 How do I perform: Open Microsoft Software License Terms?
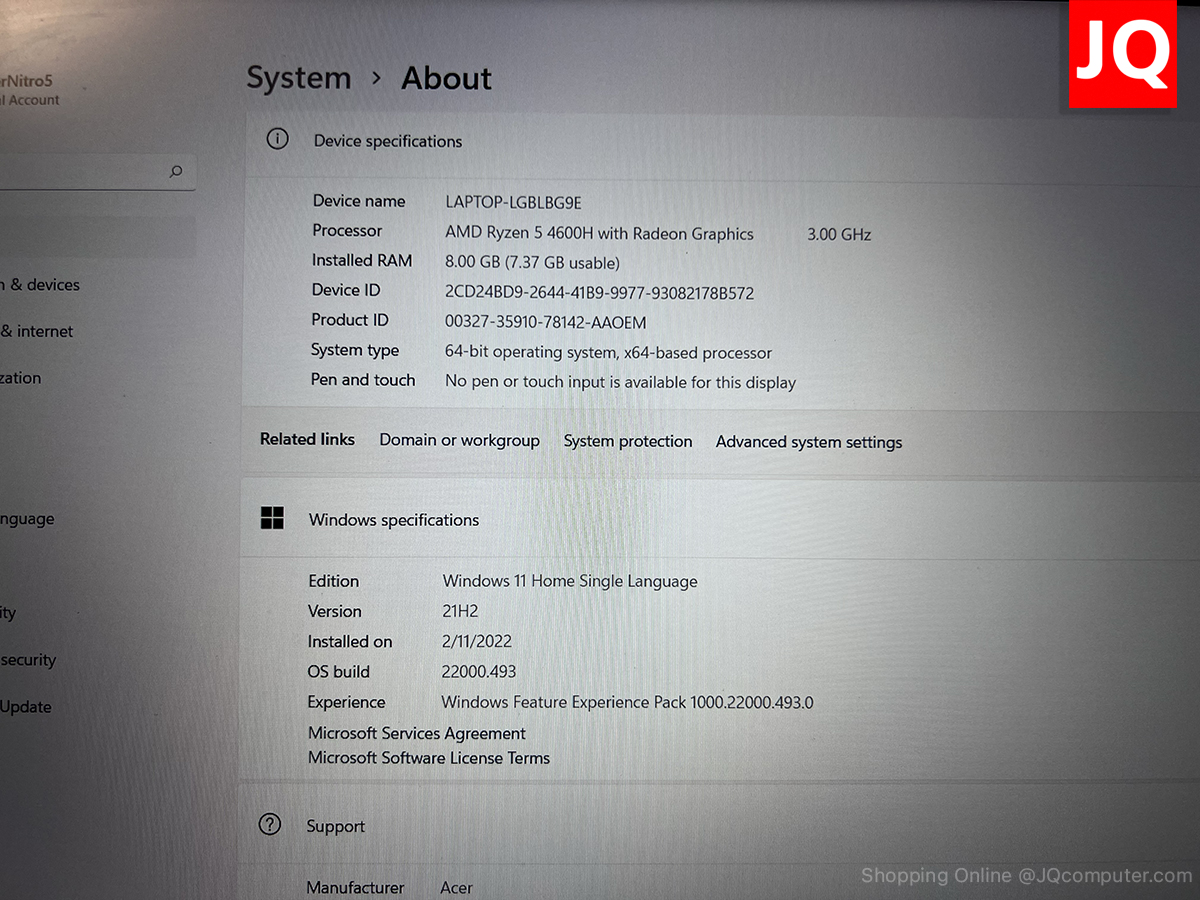pos(429,758)
